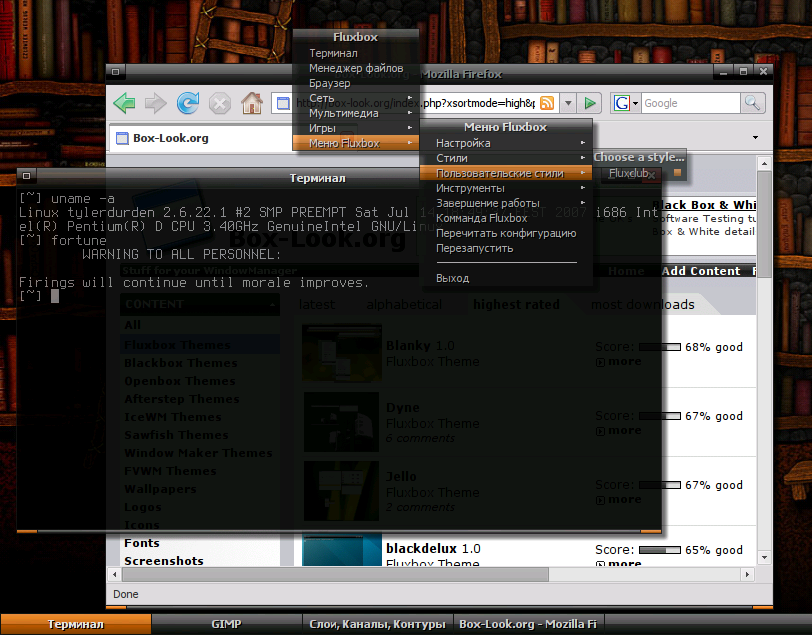Expand the Сеть submenu

[356, 98]
